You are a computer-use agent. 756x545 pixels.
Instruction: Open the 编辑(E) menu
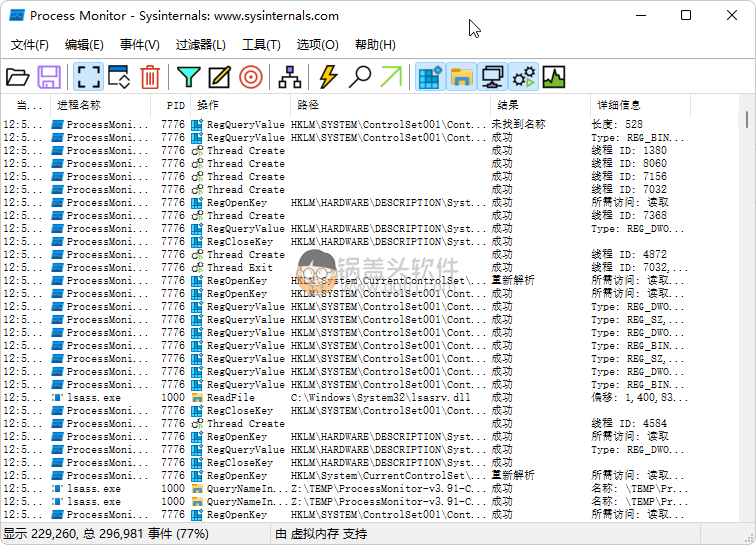[x=84, y=45]
